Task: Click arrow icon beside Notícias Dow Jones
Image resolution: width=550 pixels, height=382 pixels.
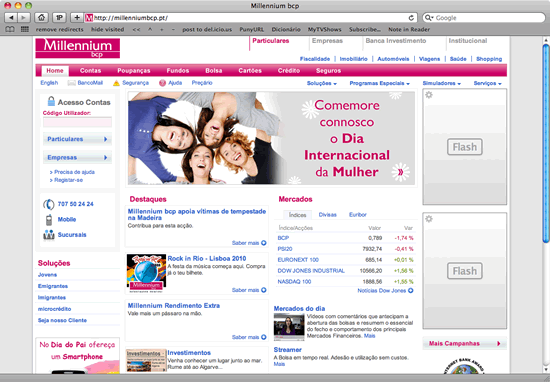Action: click(x=410, y=290)
